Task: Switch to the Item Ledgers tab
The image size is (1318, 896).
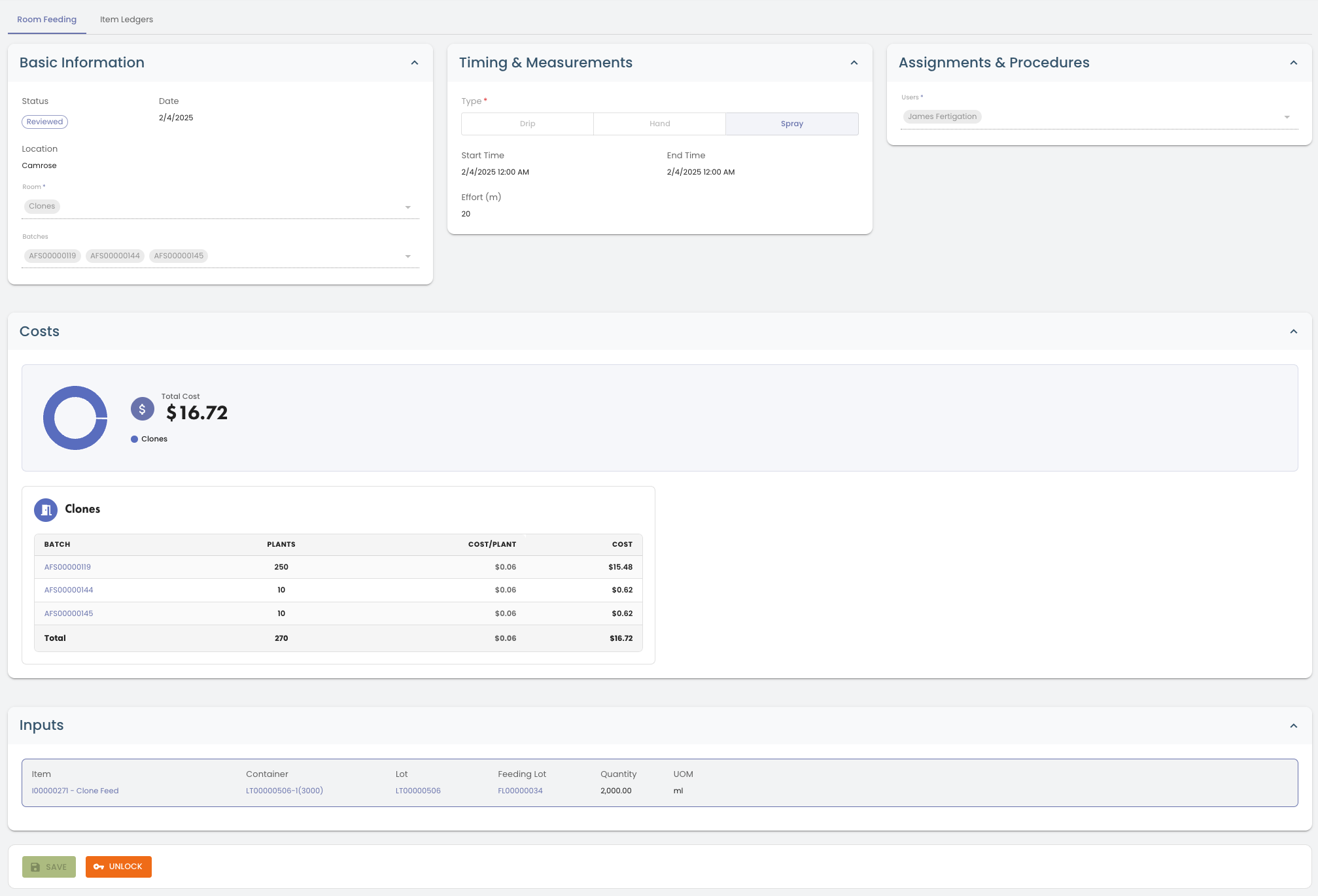Action: (x=126, y=20)
